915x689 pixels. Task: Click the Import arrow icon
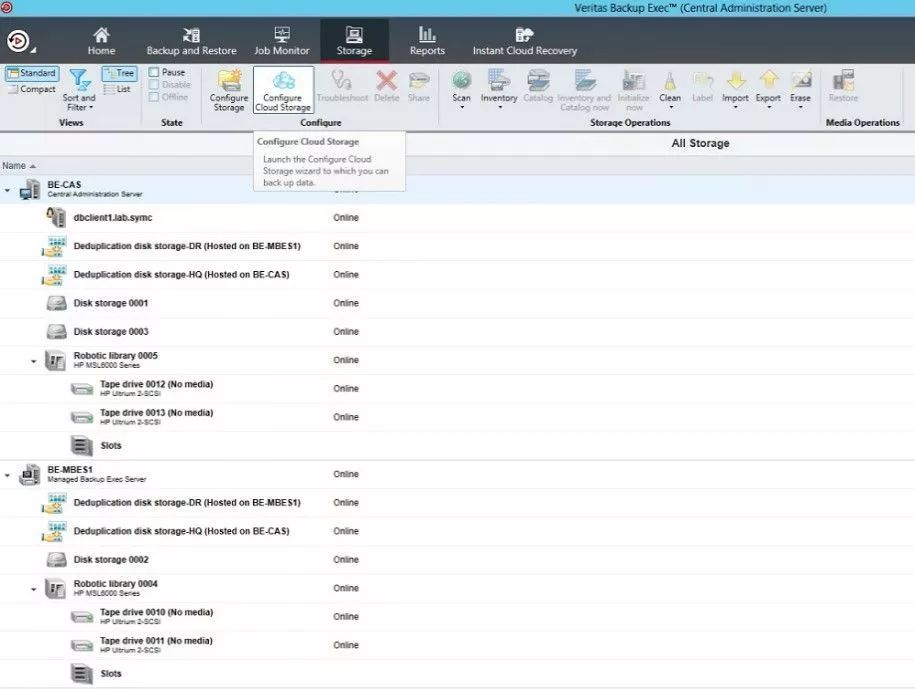735,81
